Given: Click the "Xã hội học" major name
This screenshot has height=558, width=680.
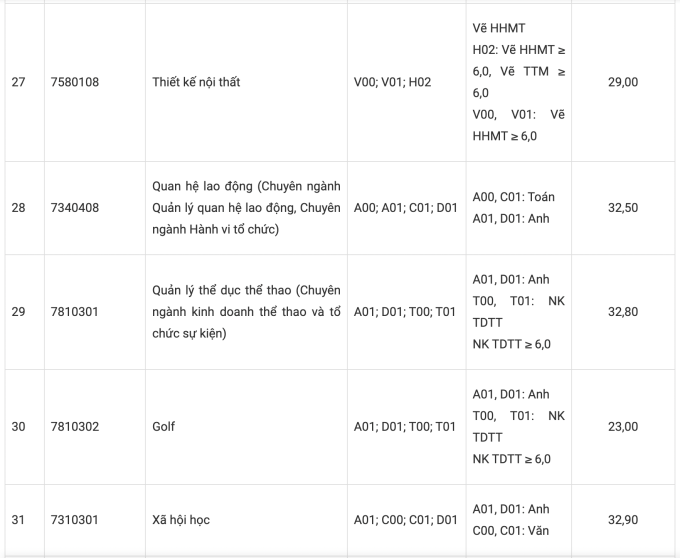Looking at the screenshot, I should point(181,520).
